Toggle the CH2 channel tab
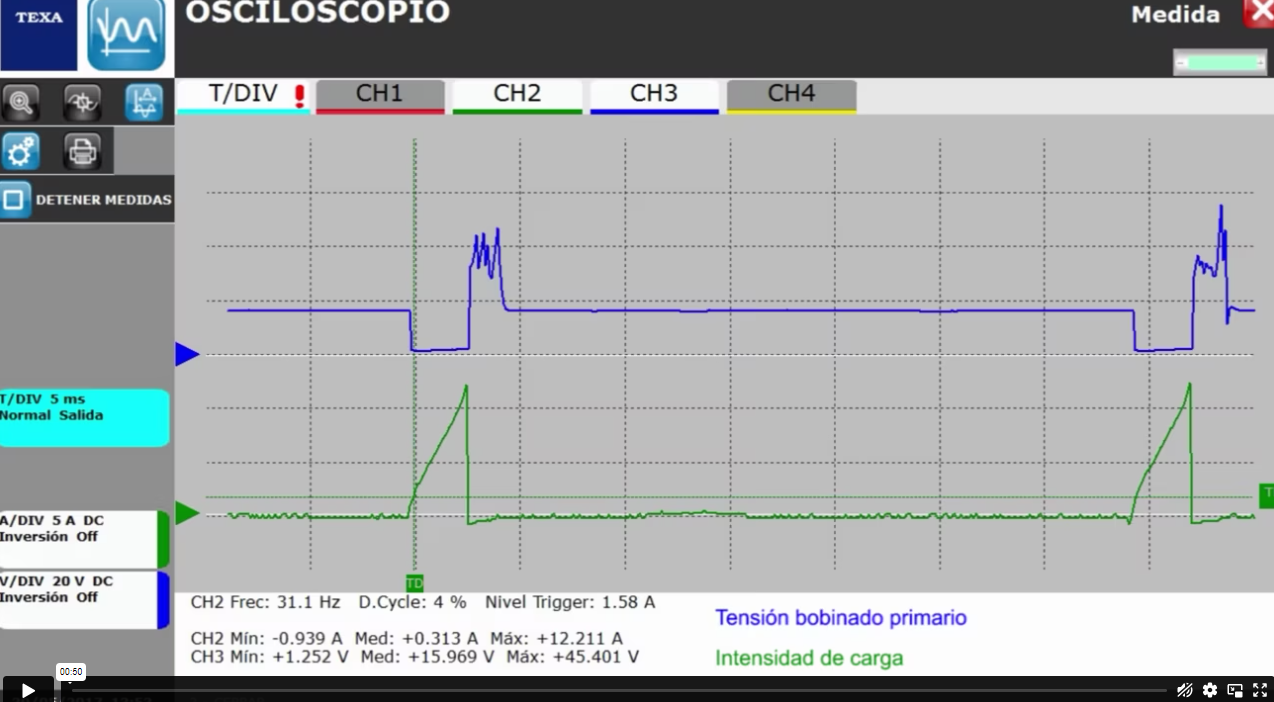This screenshot has width=1274, height=702. [517, 95]
